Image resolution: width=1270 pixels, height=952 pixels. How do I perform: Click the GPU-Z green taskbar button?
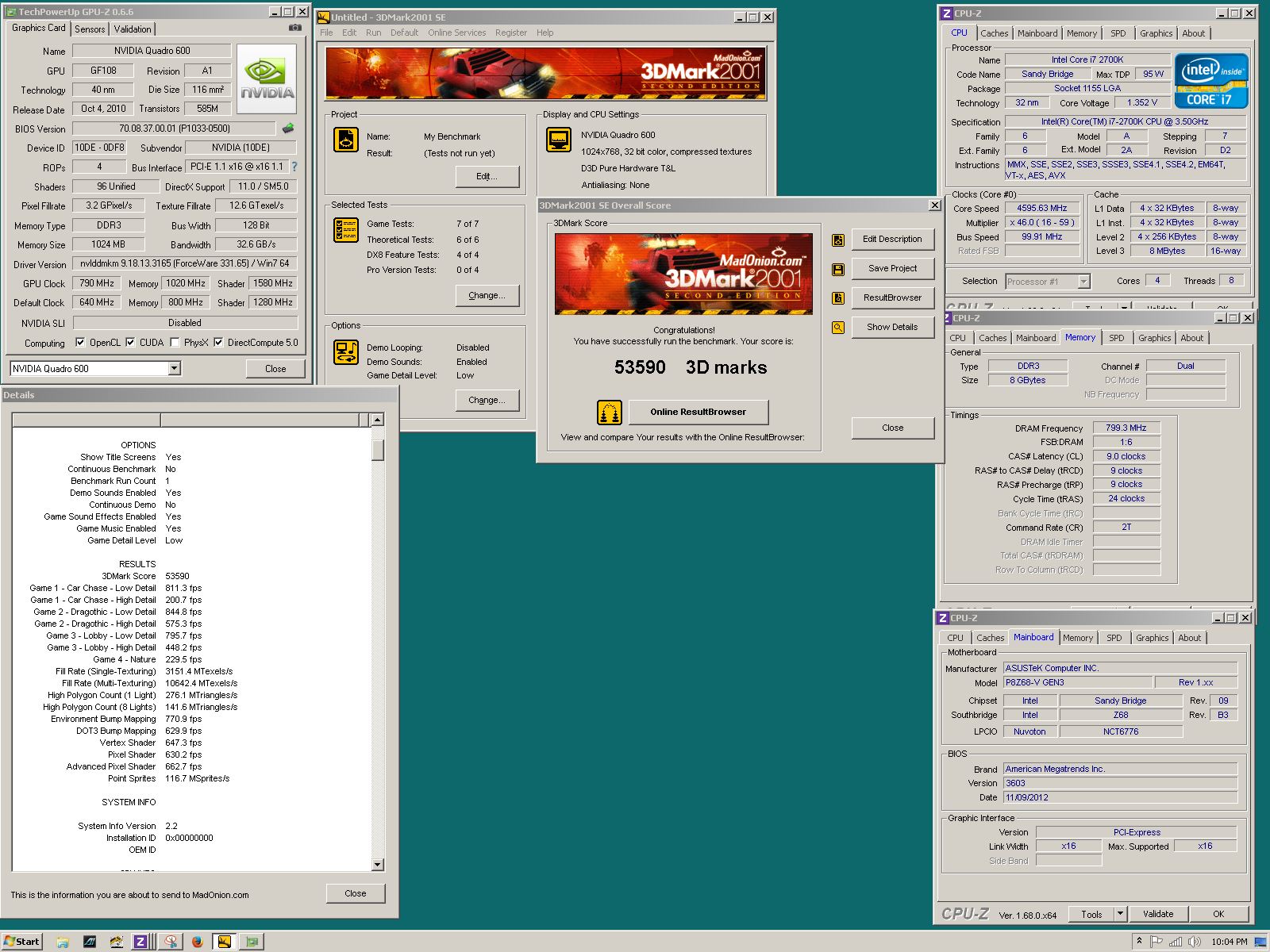[x=252, y=942]
